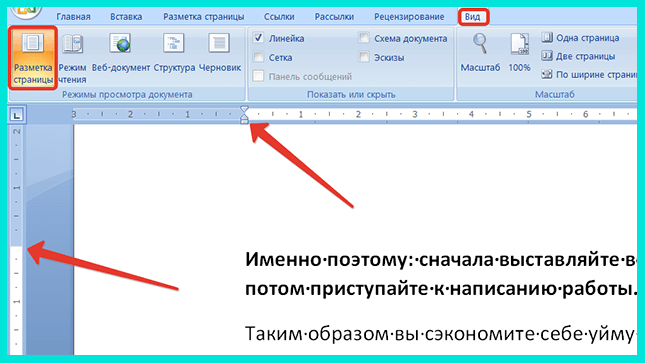Image resolution: width=645 pixels, height=363 pixels.
Task: Open the Вставка ribbon tab
Action: pyautogui.click(x=126, y=17)
